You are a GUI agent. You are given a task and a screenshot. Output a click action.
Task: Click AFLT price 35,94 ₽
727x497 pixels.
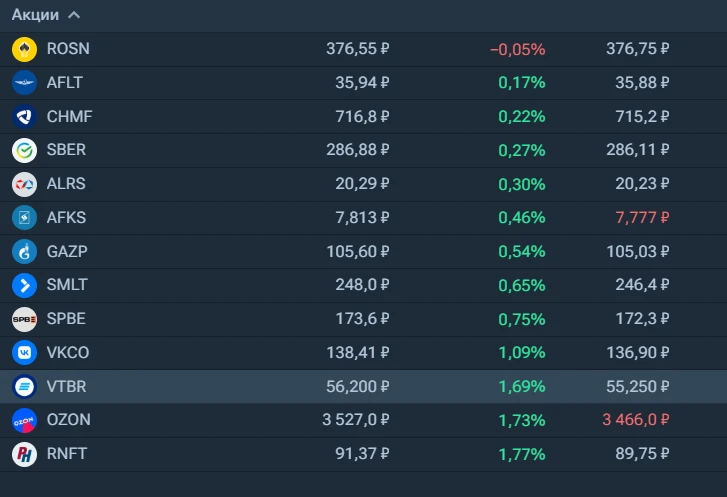pyautogui.click(x=362, y=83)
